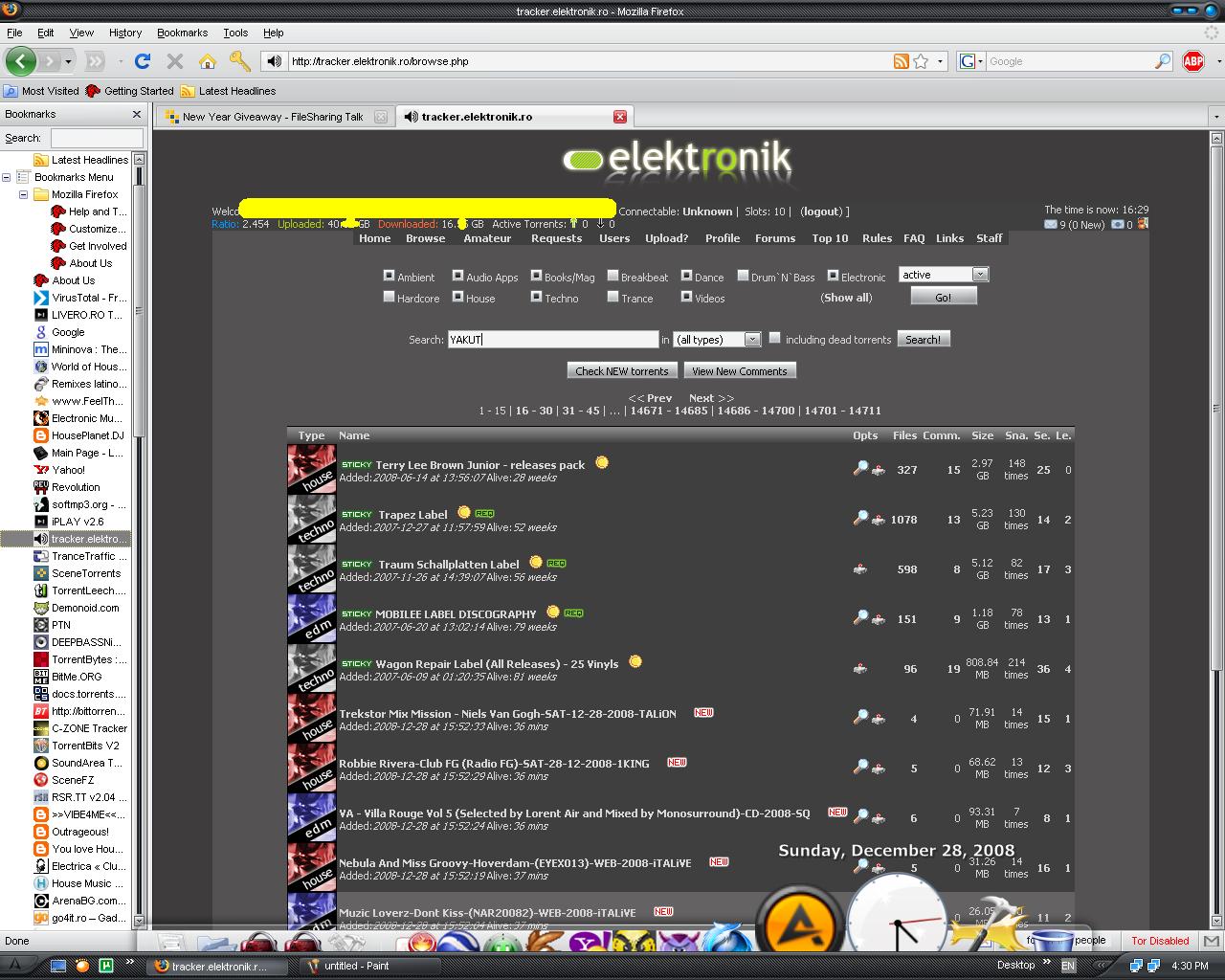This screenshot has width=1225, height=980.
Task: Open the Mininova bookmark in the sidebar
Action: pos(89,349)
